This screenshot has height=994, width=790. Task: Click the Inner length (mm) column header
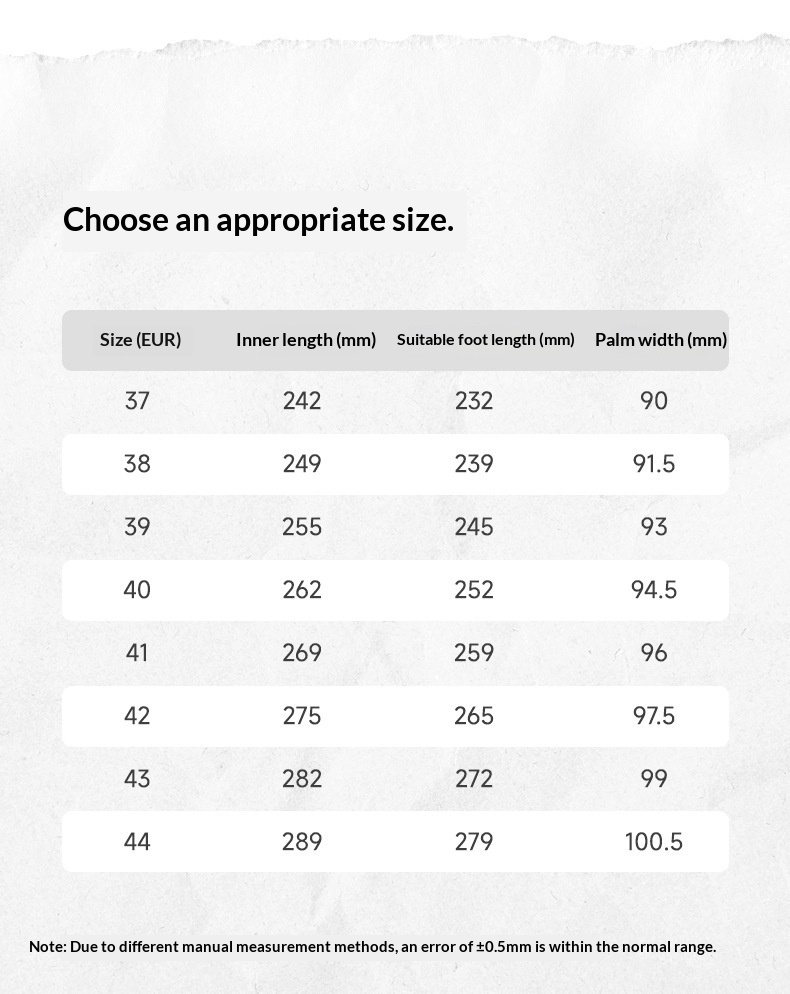[306, 340]
